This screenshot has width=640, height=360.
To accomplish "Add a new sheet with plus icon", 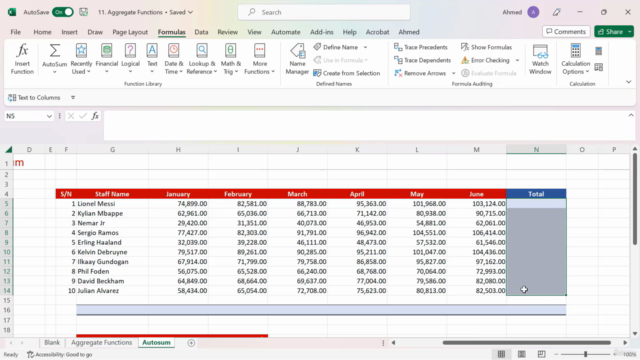I will [191, 343].
